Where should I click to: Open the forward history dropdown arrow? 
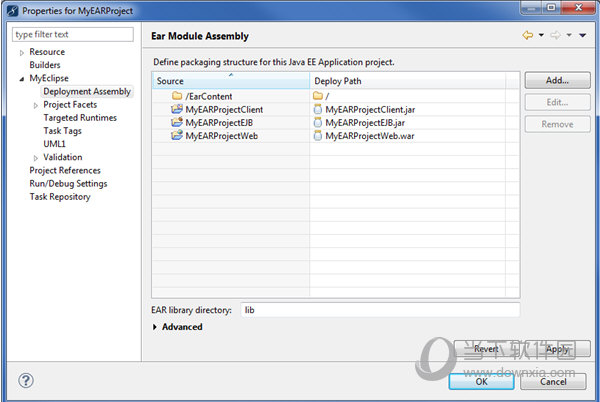[569, 35]
